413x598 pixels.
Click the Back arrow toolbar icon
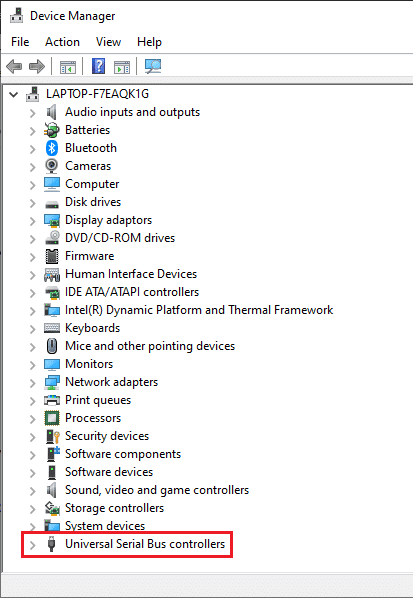(14, 67)
